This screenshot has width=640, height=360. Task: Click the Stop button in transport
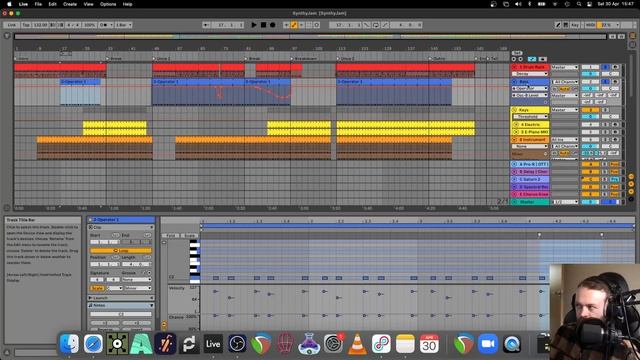[263, 25]
